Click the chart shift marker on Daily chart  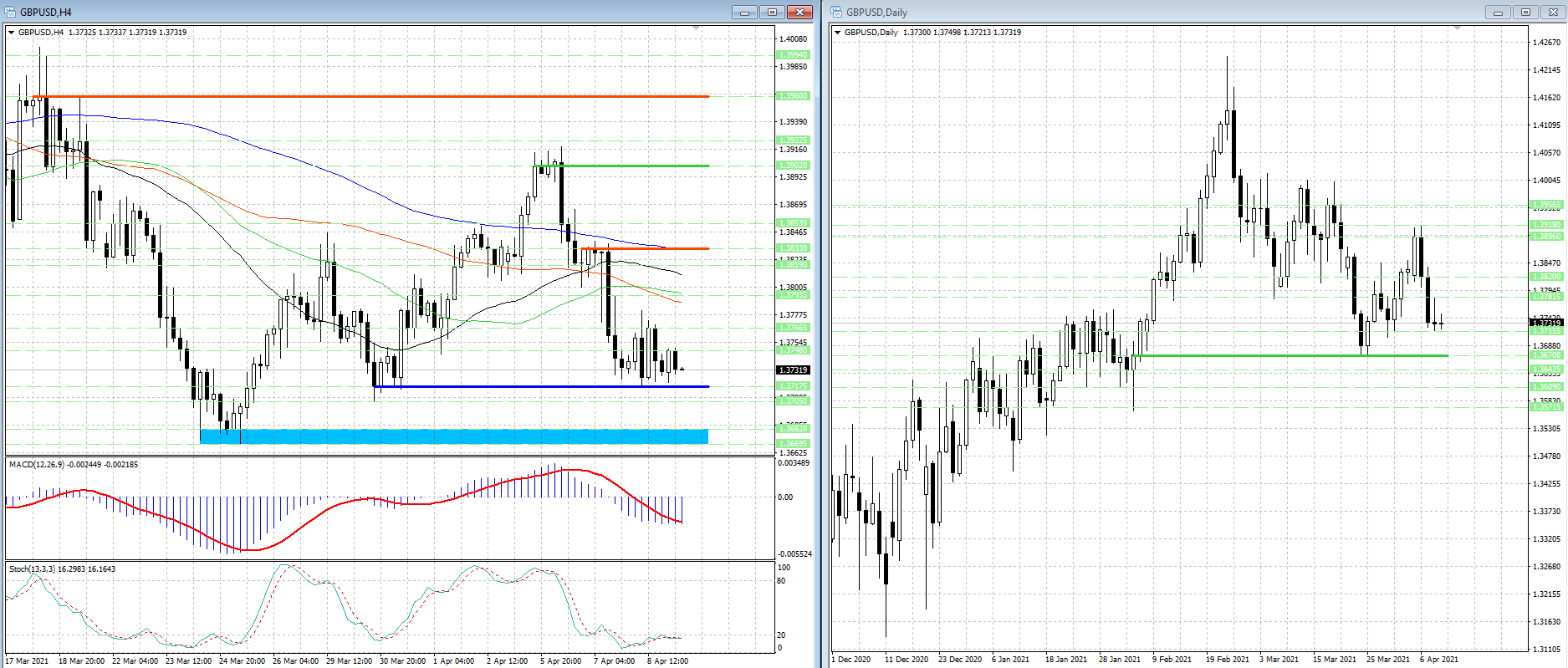1457,28
